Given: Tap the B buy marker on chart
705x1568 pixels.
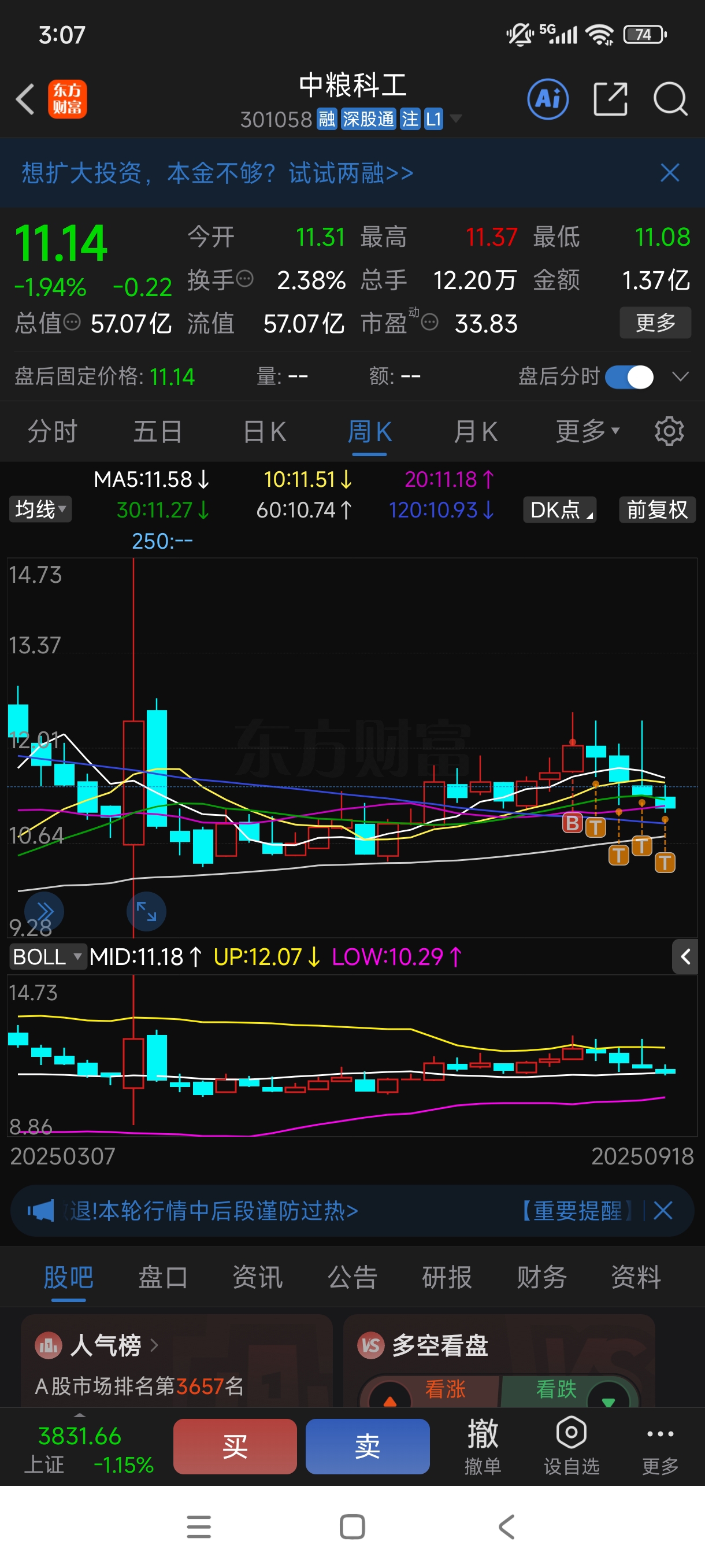Looking at the screenshot, I should (x=573, y=823).
